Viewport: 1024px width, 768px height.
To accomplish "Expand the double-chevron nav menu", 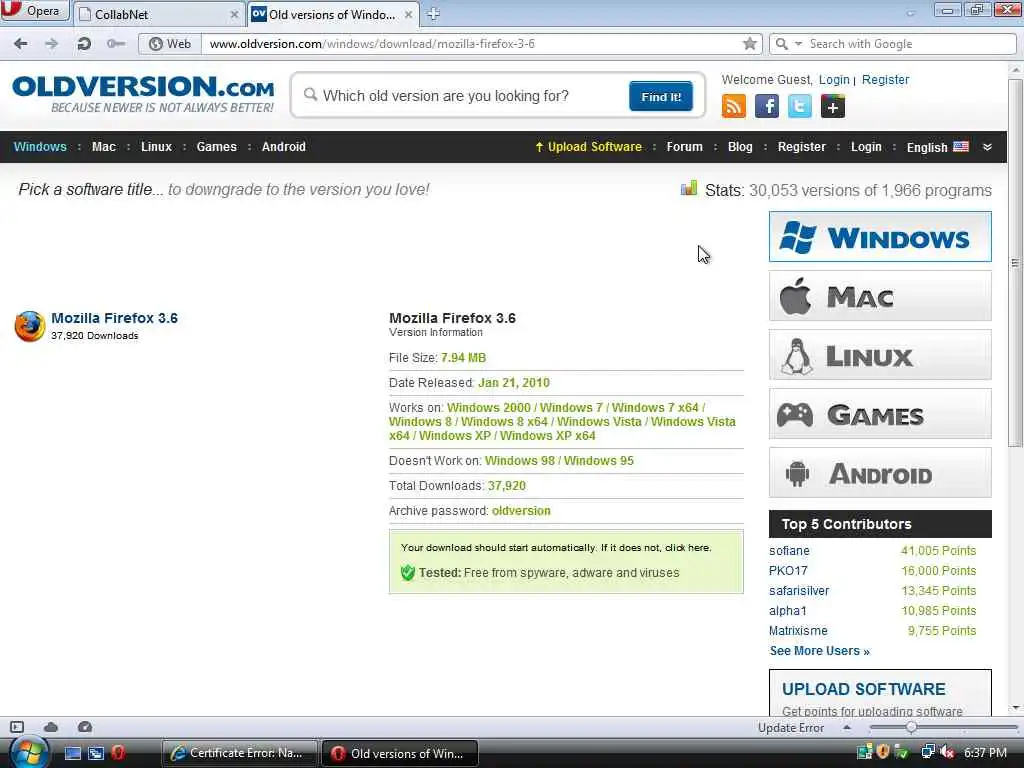I will click(x=987, y=147).
